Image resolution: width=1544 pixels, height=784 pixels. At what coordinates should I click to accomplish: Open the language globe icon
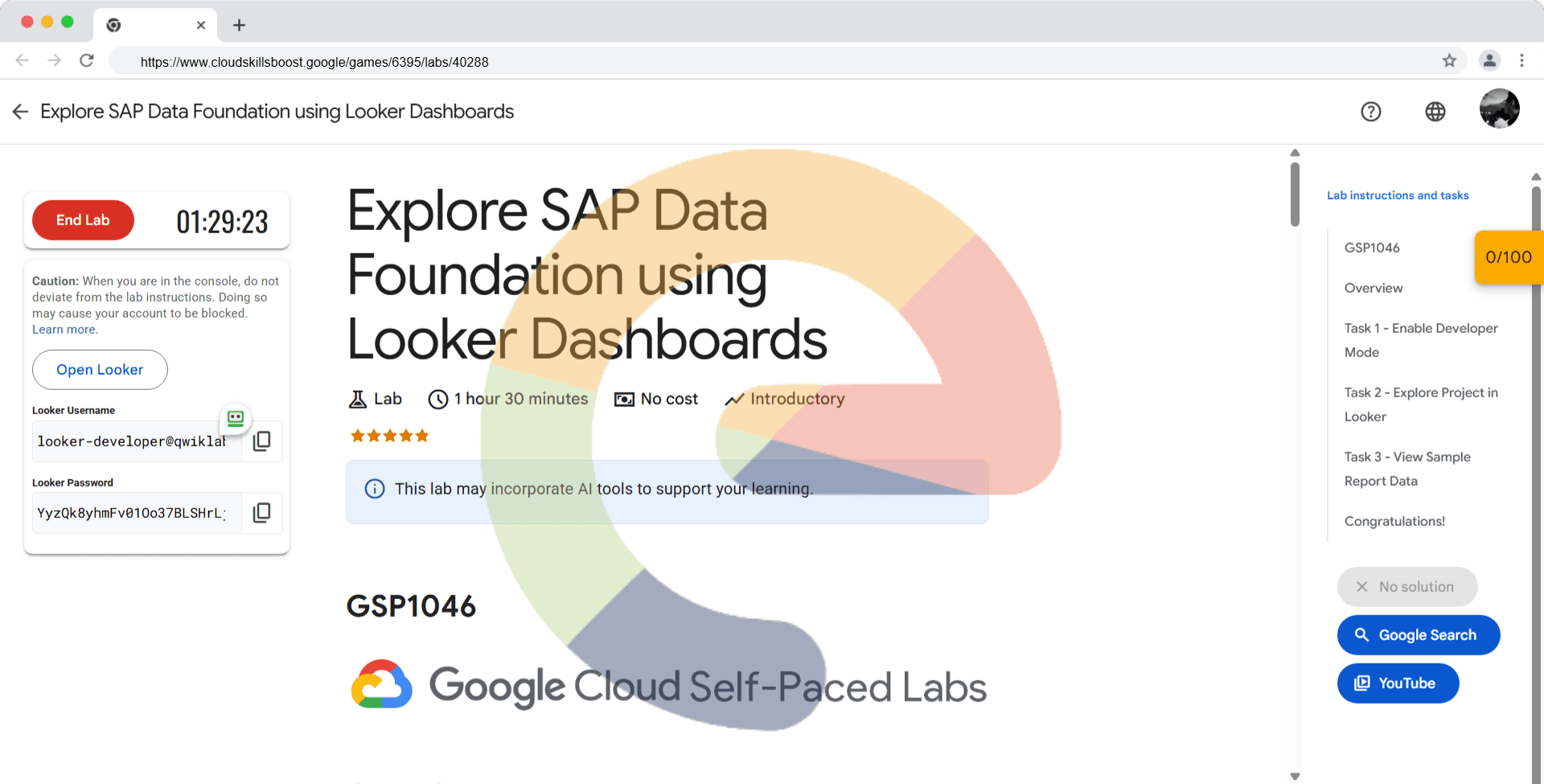(1435, 112)
